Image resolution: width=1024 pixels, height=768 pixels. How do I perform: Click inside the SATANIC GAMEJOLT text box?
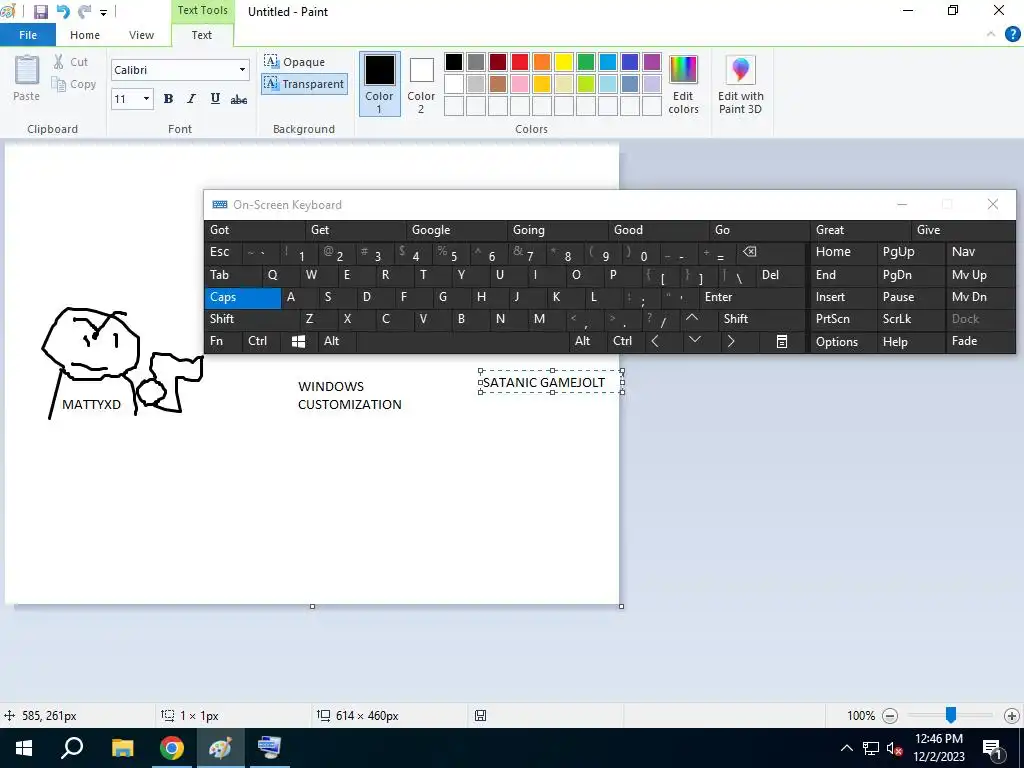tap(551, 382)
